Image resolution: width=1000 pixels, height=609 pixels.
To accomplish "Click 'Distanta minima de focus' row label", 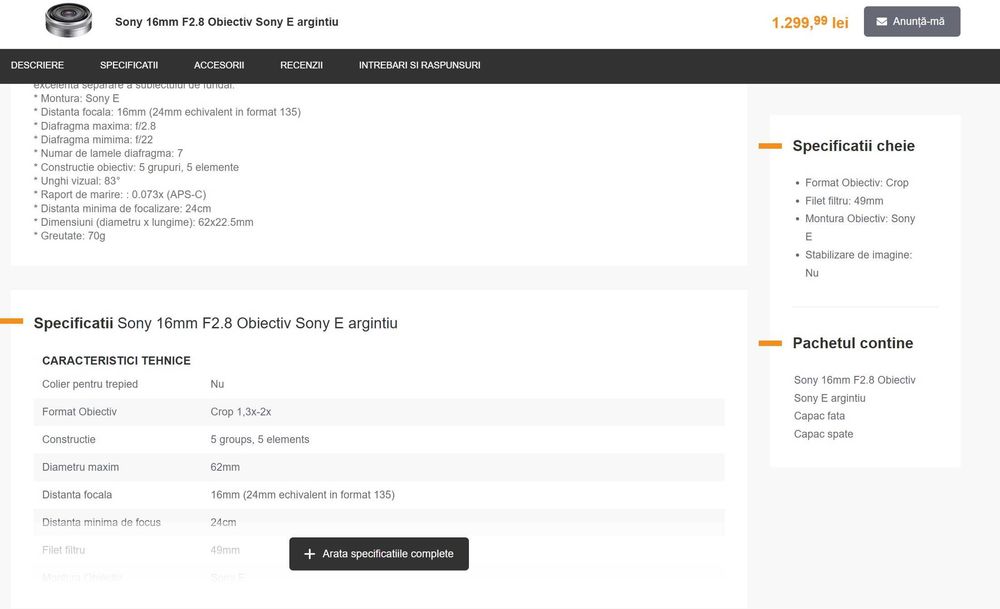I will (101, 522).
